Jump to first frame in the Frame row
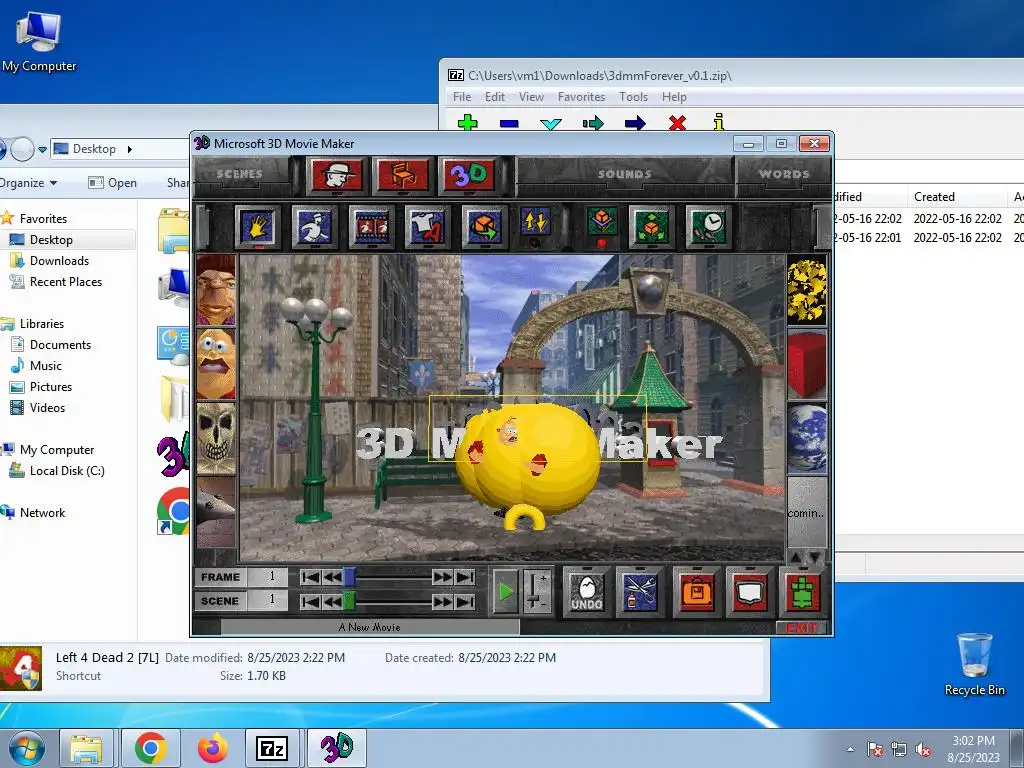Viewport: 1024px width, 768px height. [311, 577]
